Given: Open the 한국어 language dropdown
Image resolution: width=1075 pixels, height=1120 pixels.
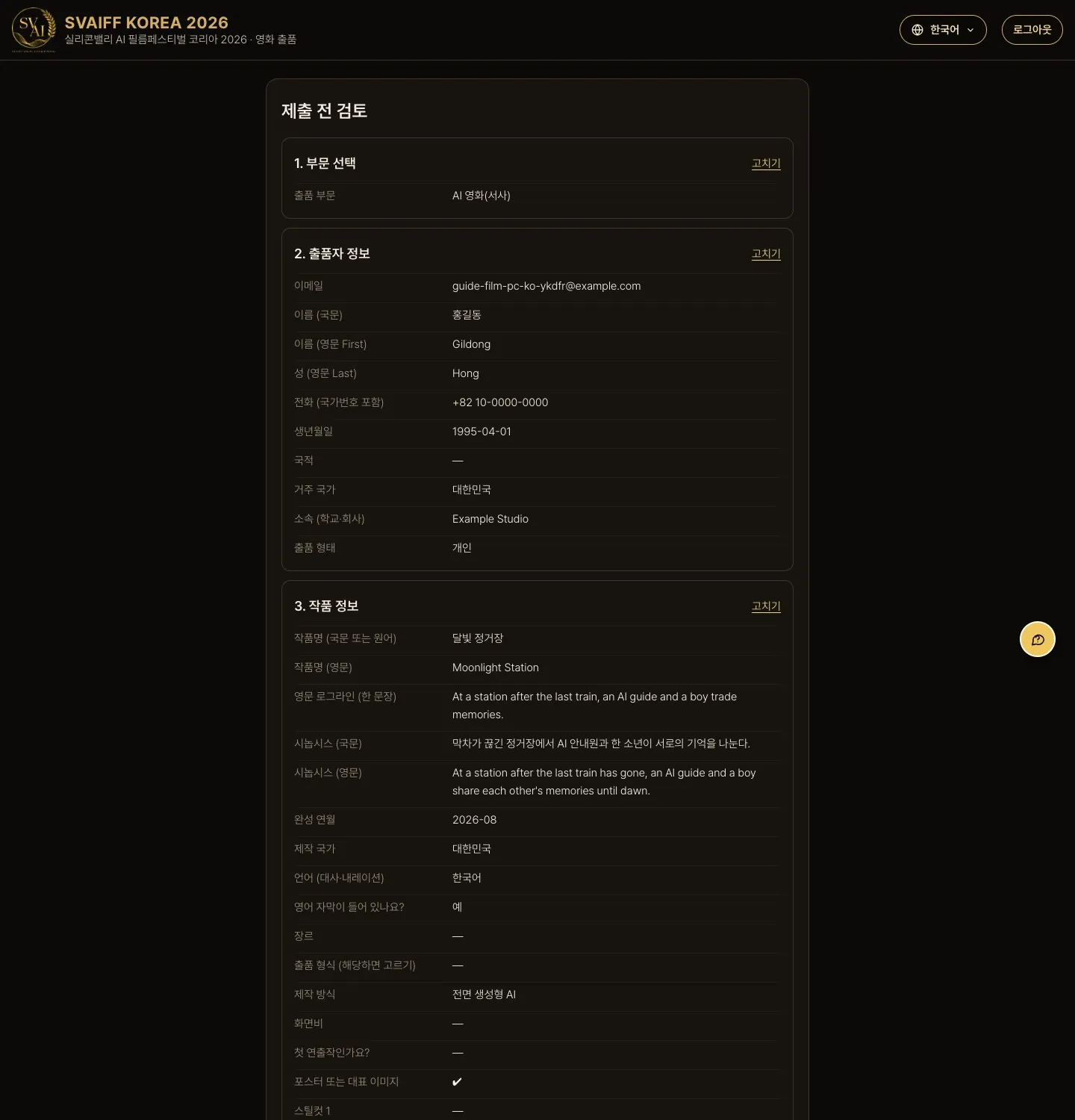Looking at the screenshot, I should pos(943,30).
